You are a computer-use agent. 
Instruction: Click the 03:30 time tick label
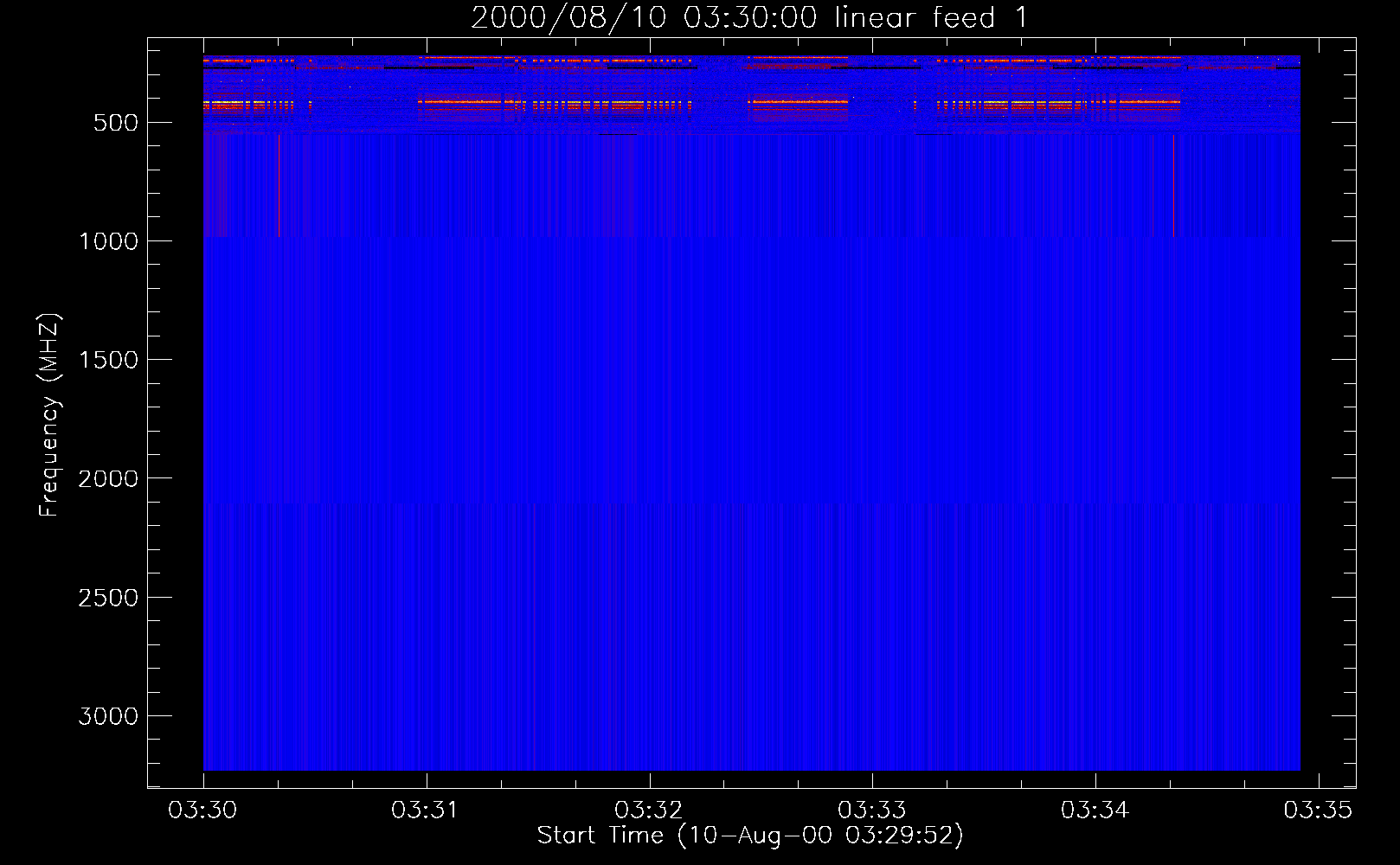202,811
